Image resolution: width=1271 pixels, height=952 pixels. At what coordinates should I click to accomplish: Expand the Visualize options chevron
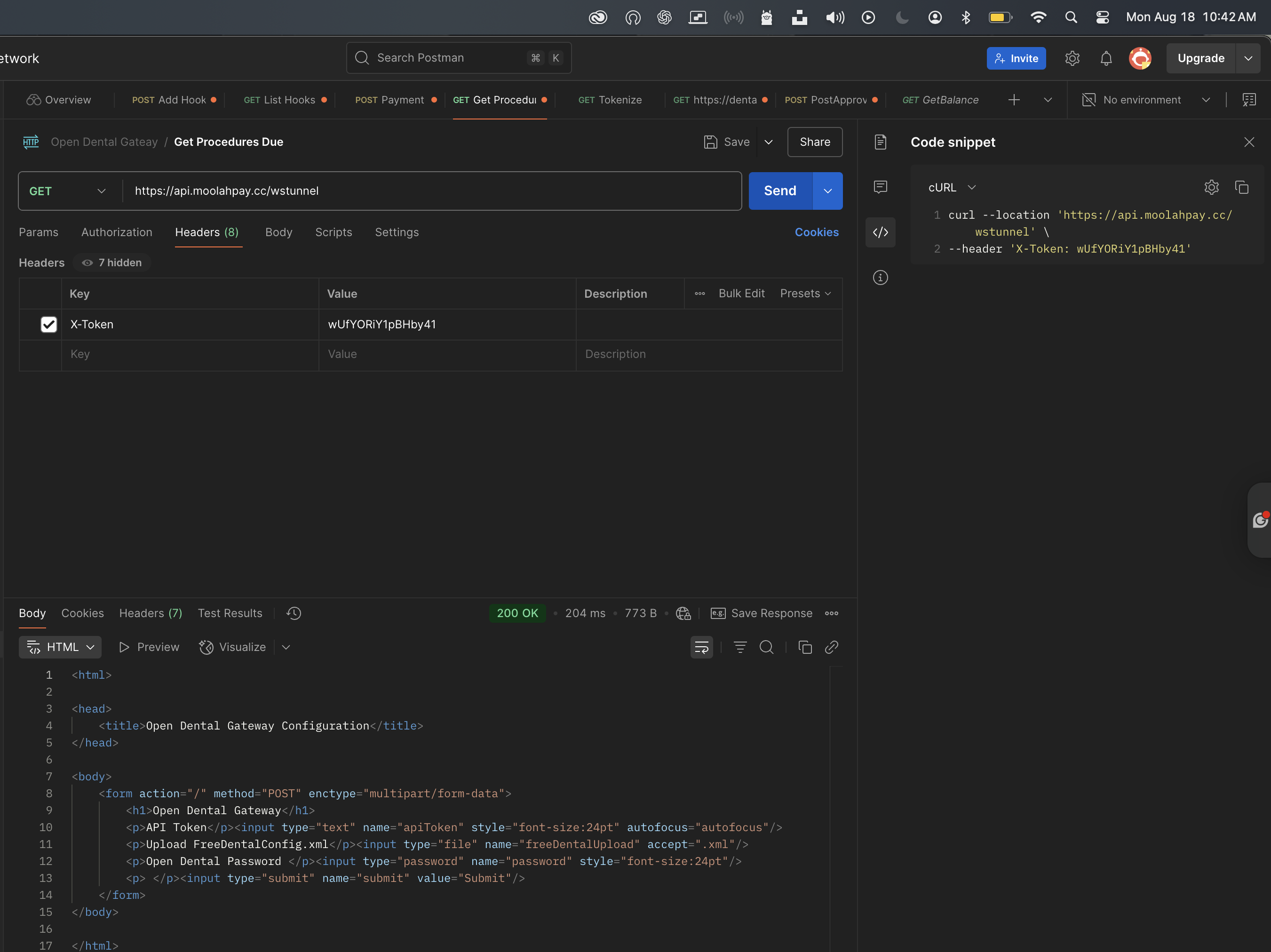(286, 647)
